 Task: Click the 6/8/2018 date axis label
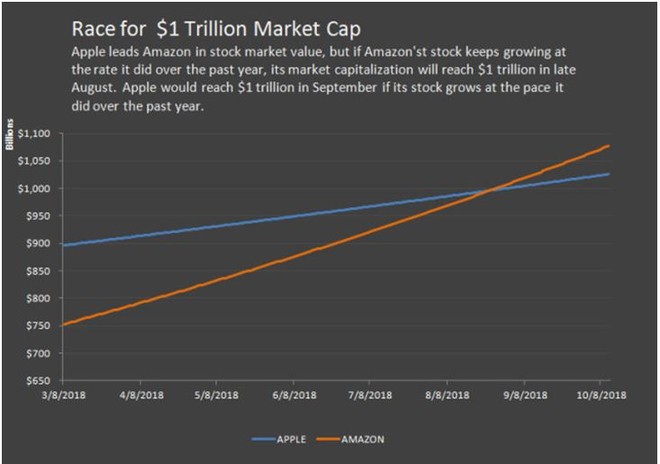coord(294,395)
